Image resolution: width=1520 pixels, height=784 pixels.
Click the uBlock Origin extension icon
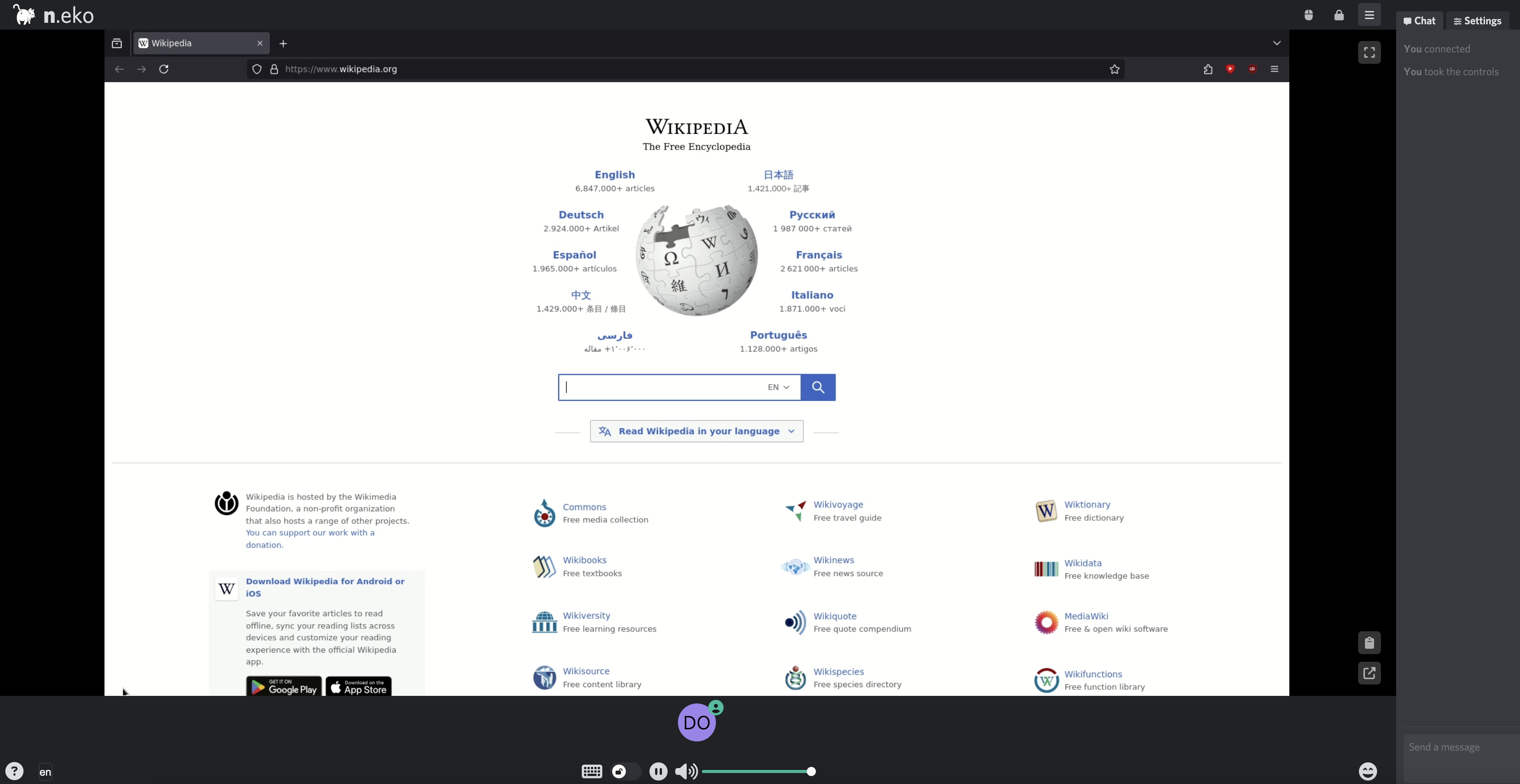coord(1251,69)
